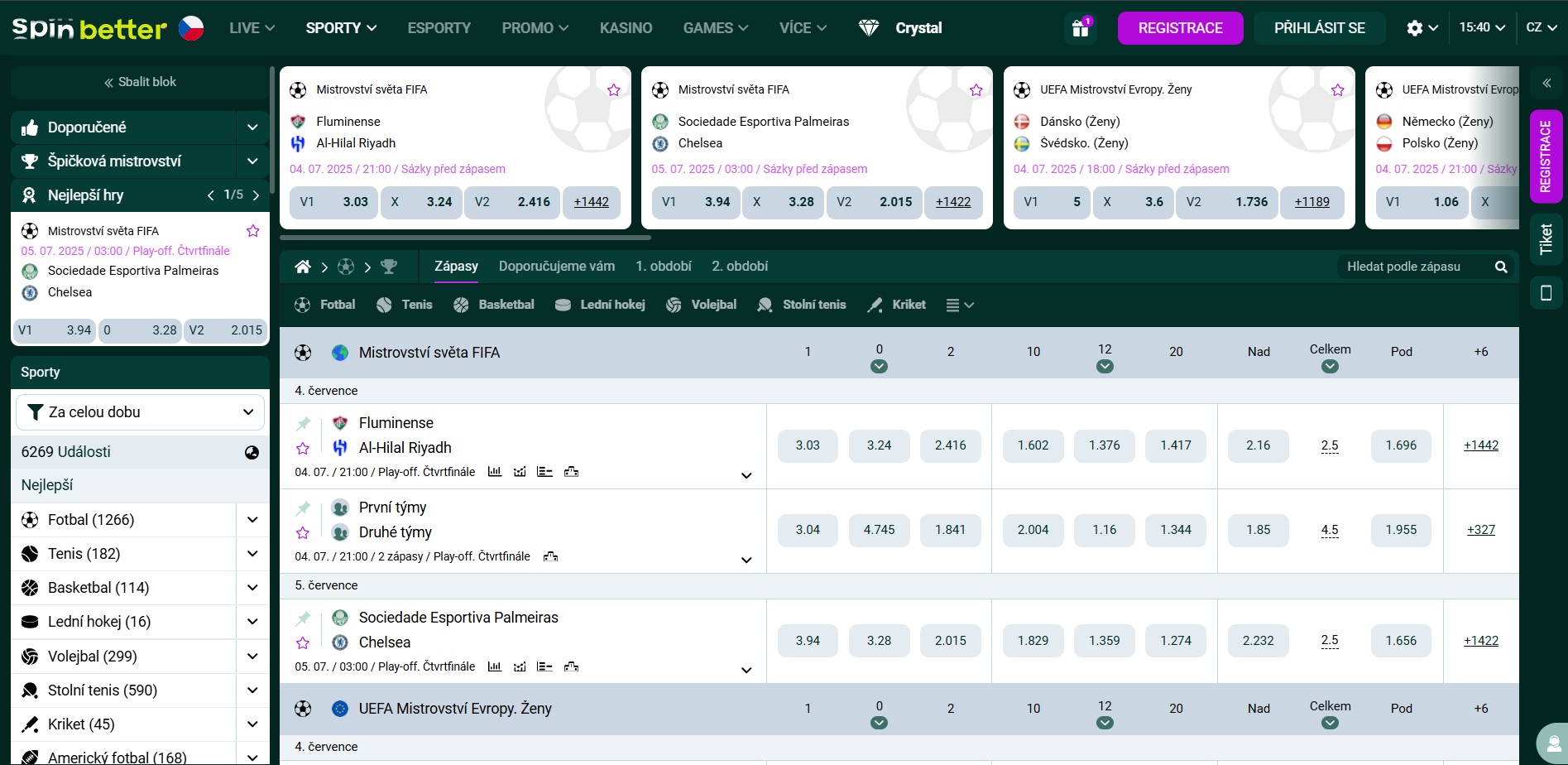This screenshot has width=1568, height=765.
Task: Open field view icon for Palmeiras match
Action: 571,666
